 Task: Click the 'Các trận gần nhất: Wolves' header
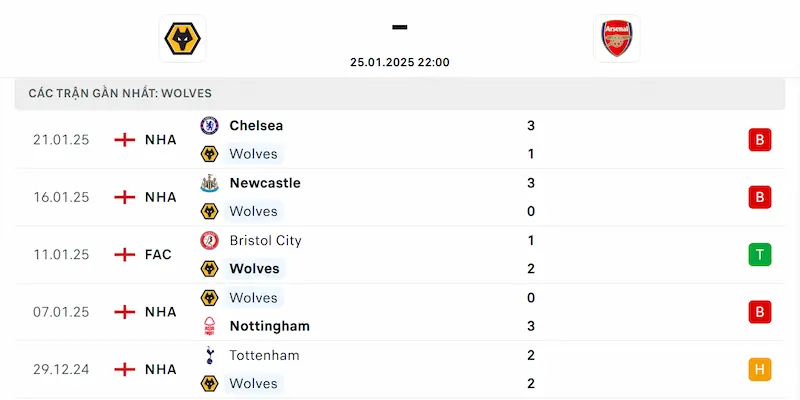120,93
